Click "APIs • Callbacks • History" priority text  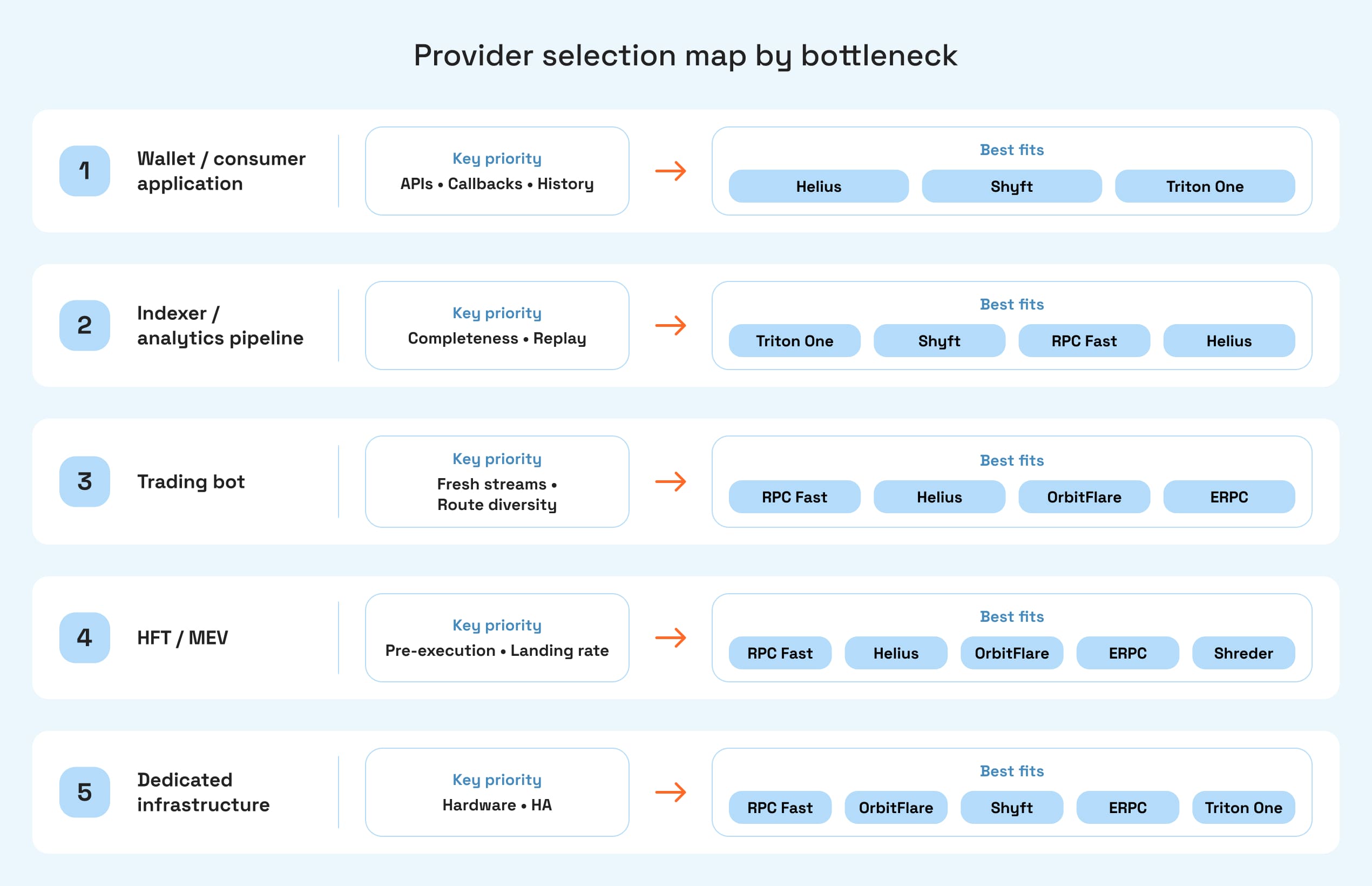tap(497, 184)
